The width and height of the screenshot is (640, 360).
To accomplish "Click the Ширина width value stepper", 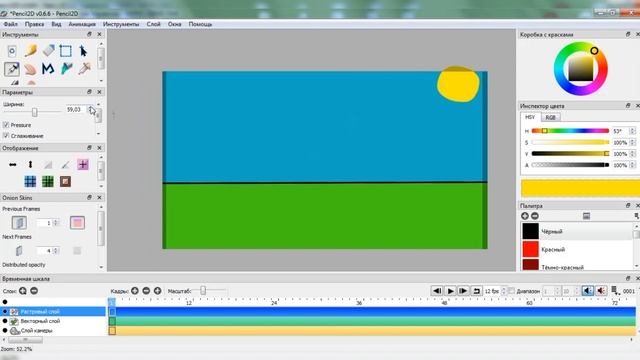I will 91,109.
